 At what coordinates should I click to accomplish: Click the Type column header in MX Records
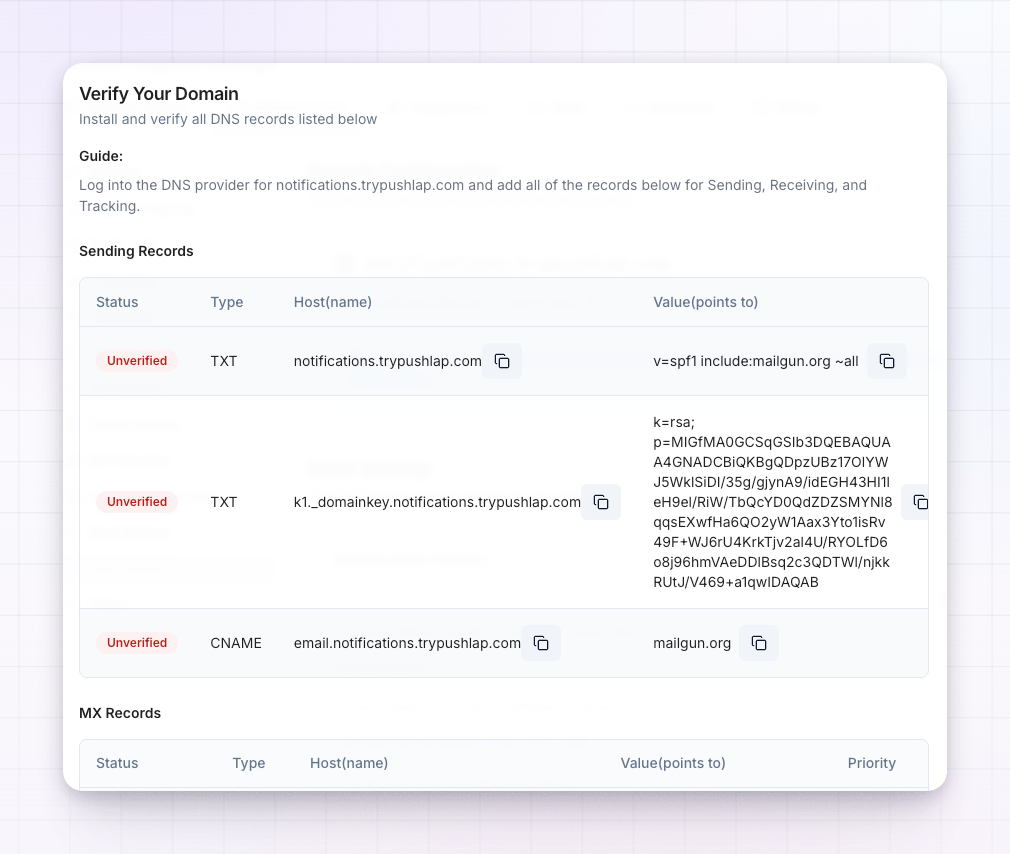249,763
